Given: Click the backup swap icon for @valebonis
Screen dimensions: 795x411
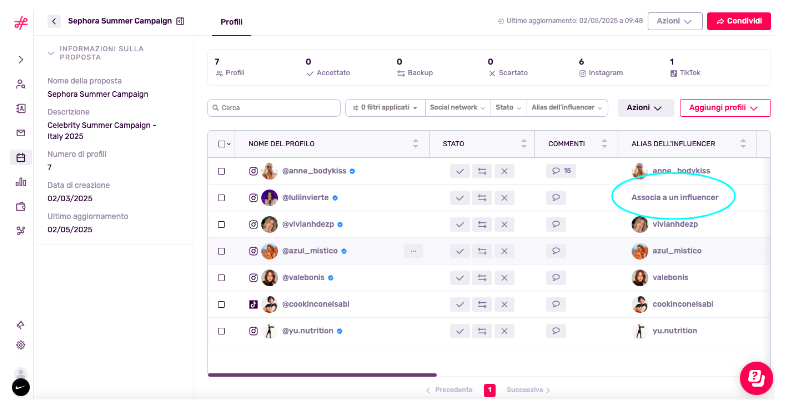Looking at the screenshot, I should (x=482, y=278).
